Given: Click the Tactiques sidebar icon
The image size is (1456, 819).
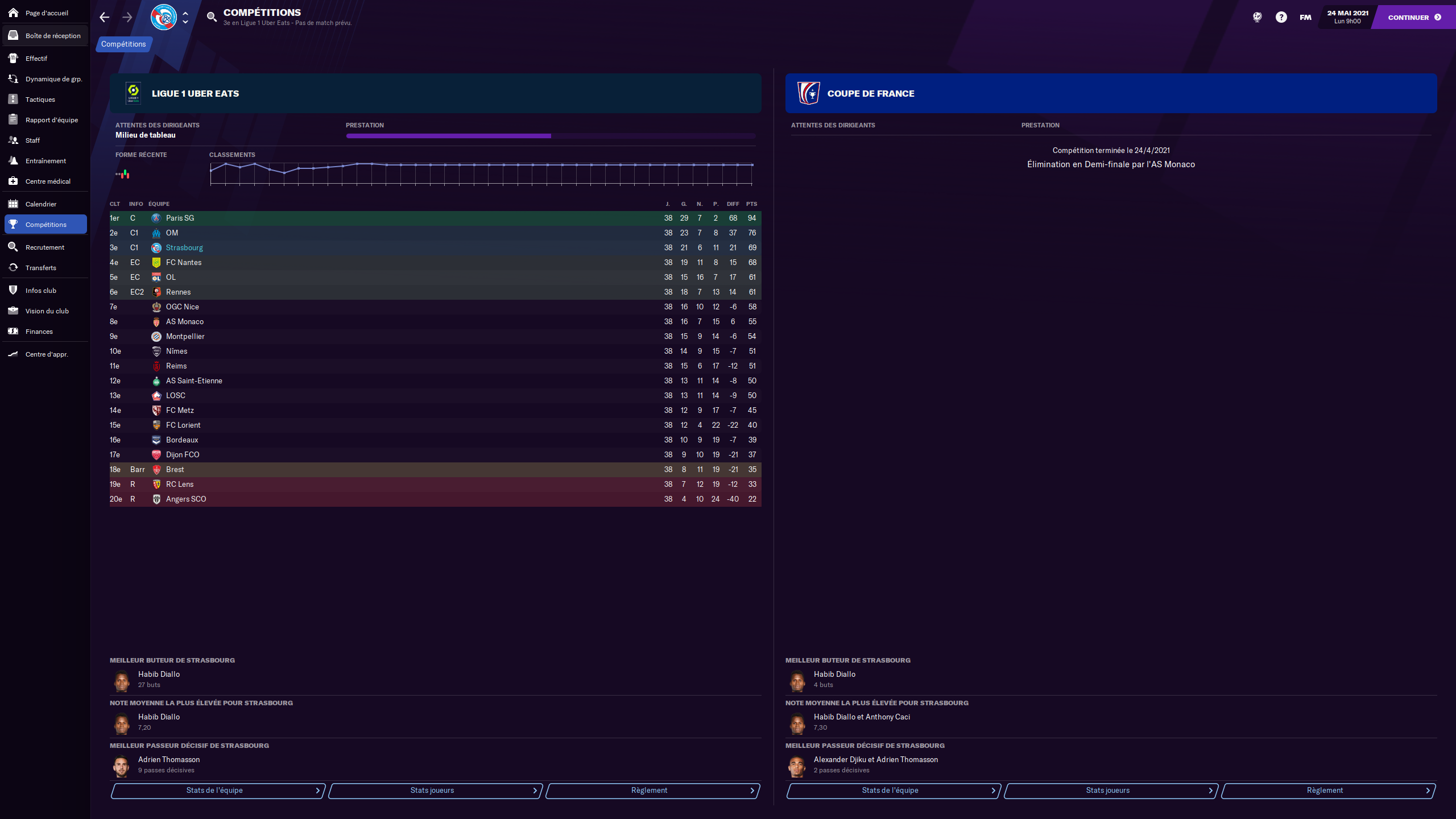Looking at the screenshot, I should click(x=13, y=100).
